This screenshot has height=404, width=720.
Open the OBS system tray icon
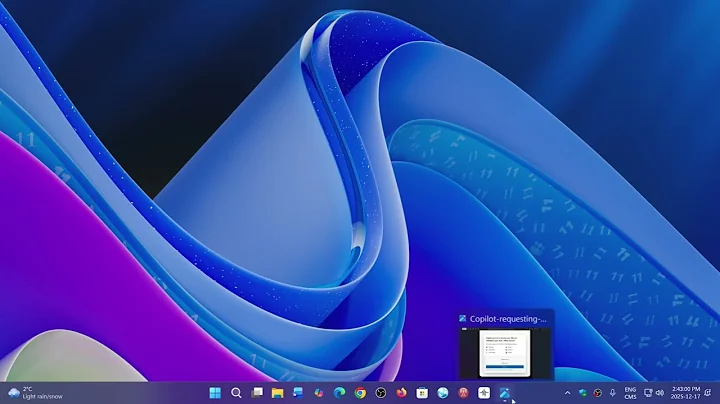coord(597,393)
